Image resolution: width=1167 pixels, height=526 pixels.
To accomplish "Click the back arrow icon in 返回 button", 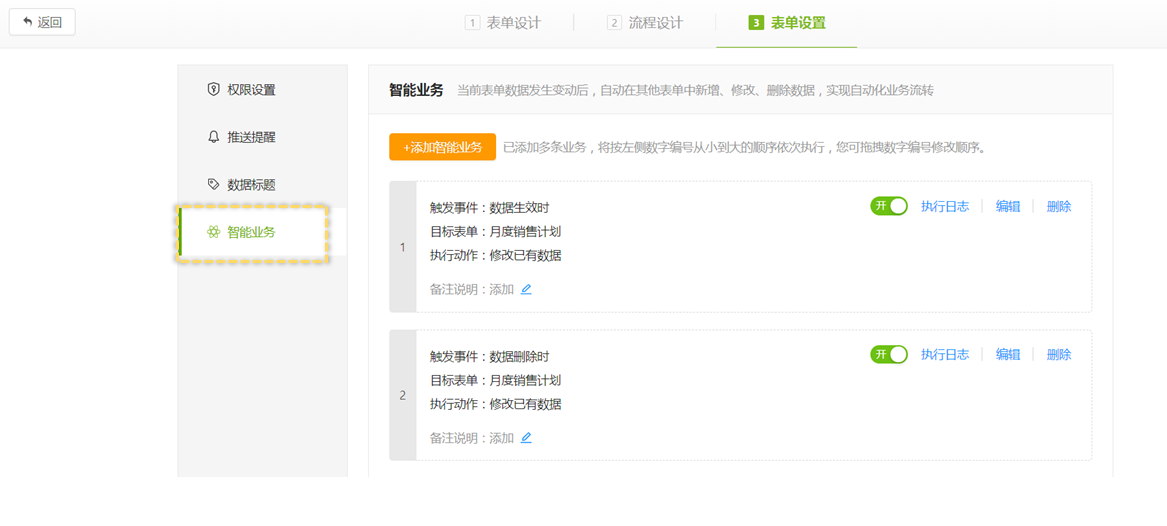I will point(28,22).
